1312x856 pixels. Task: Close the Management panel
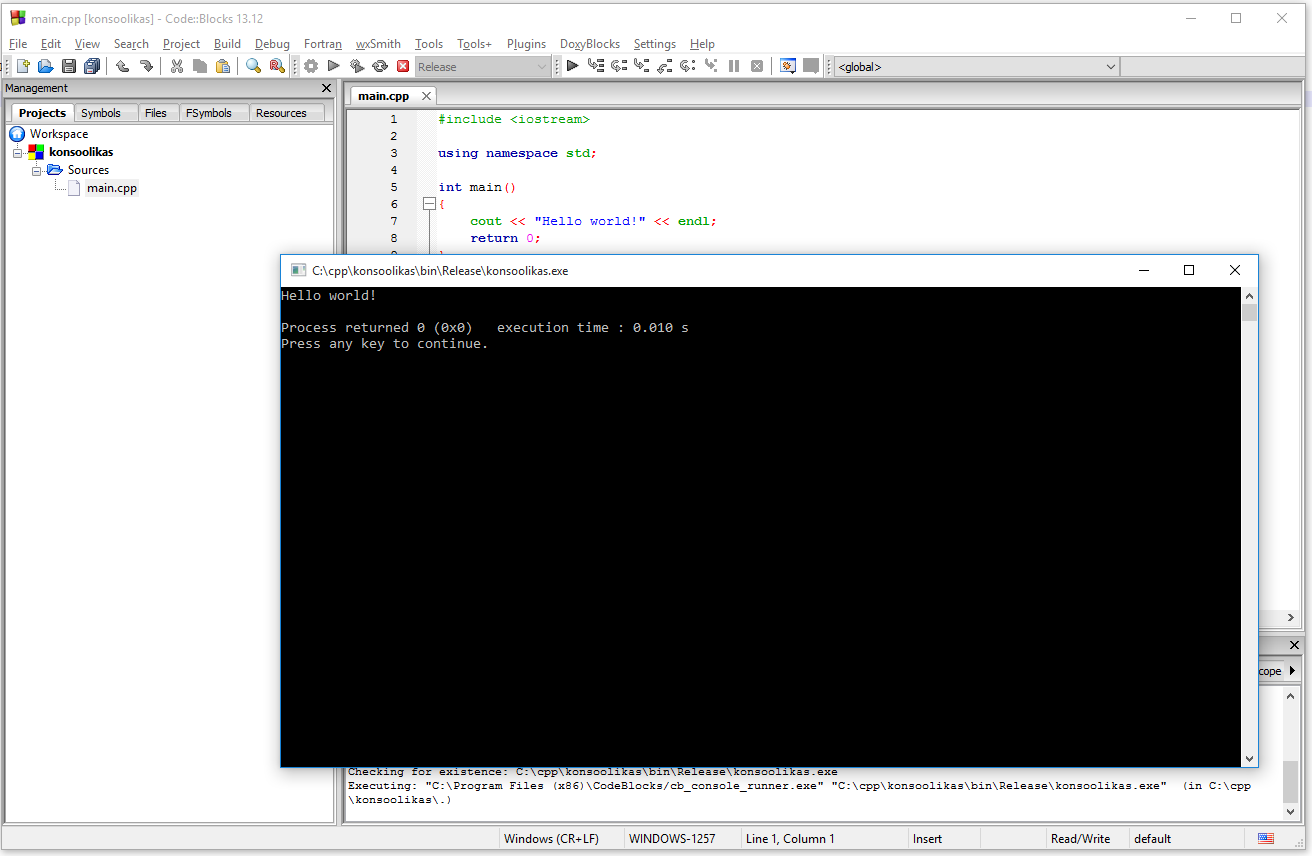coord(326,88)
